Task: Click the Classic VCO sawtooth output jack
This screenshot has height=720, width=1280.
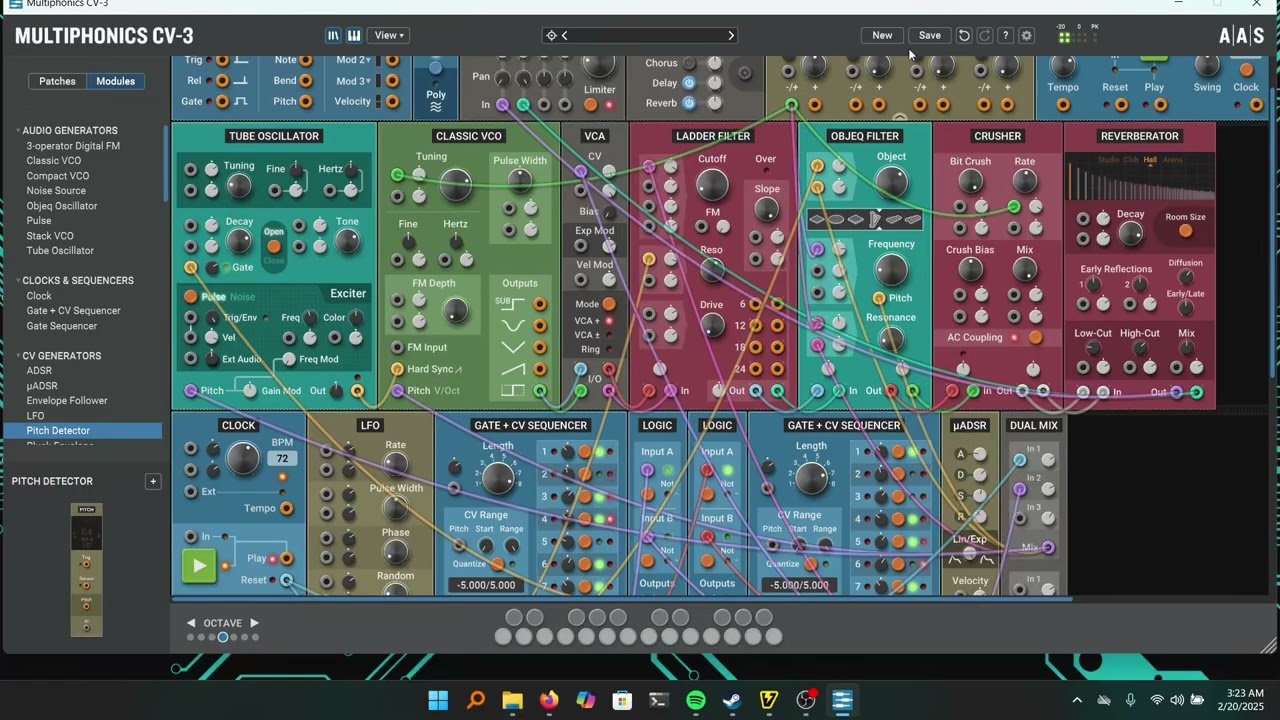Action: [x=540, y=369]
